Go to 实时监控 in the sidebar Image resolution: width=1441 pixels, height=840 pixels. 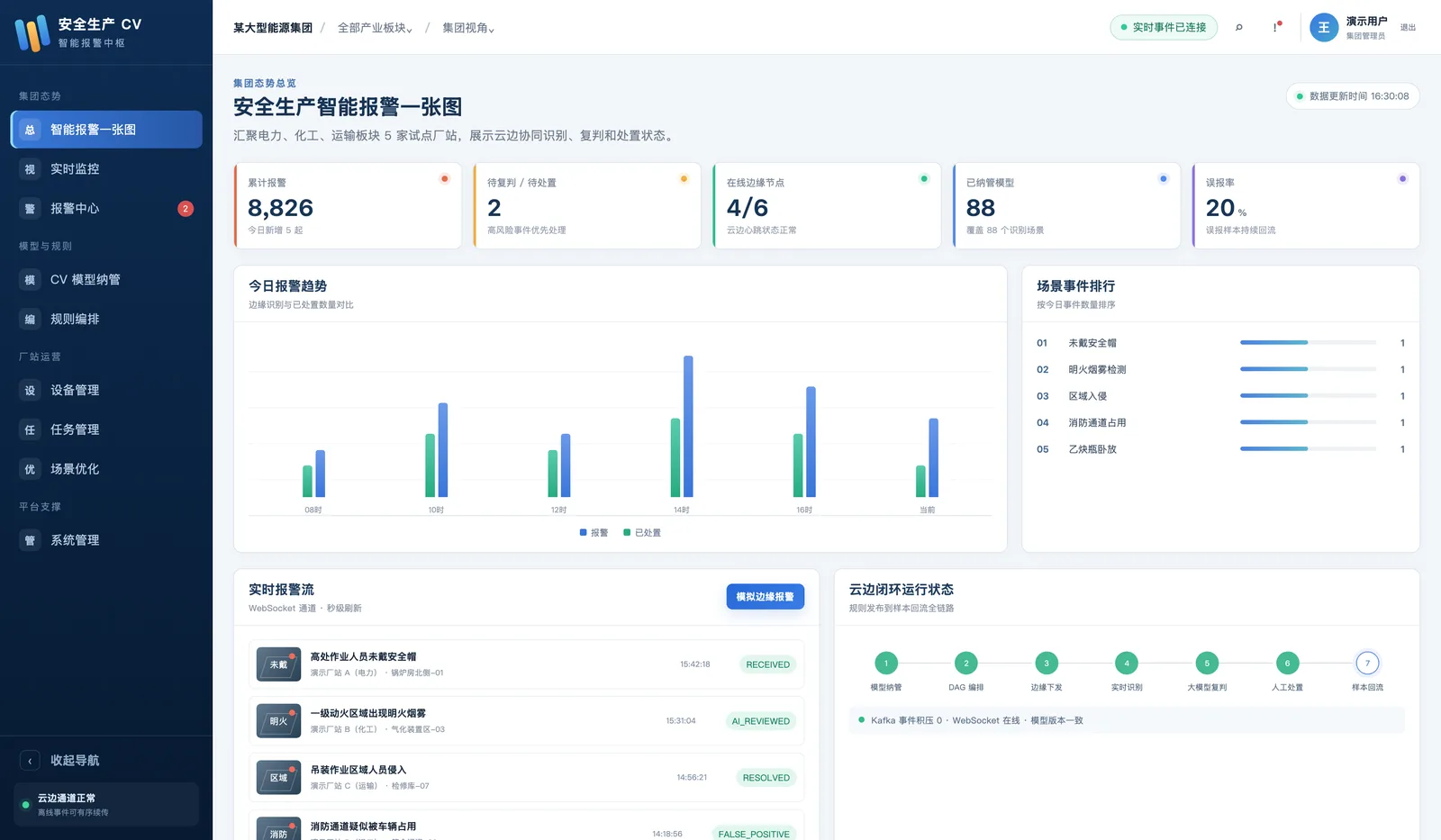click(106, 169)
